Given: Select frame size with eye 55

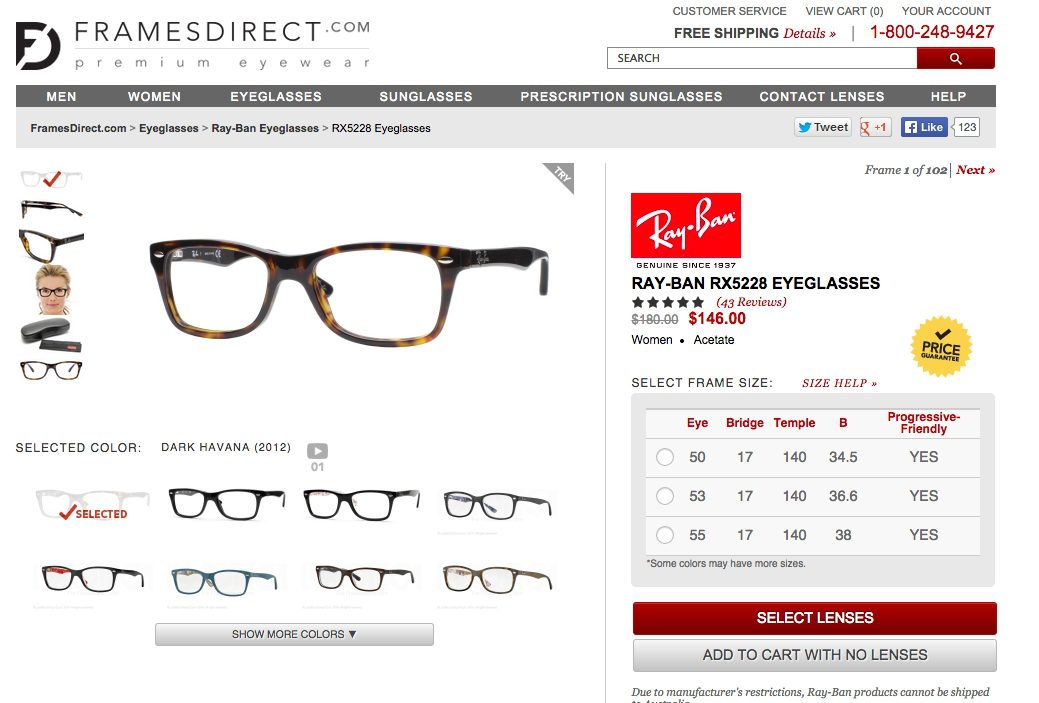Looking at the screenshot, I should tap(665, 535).
